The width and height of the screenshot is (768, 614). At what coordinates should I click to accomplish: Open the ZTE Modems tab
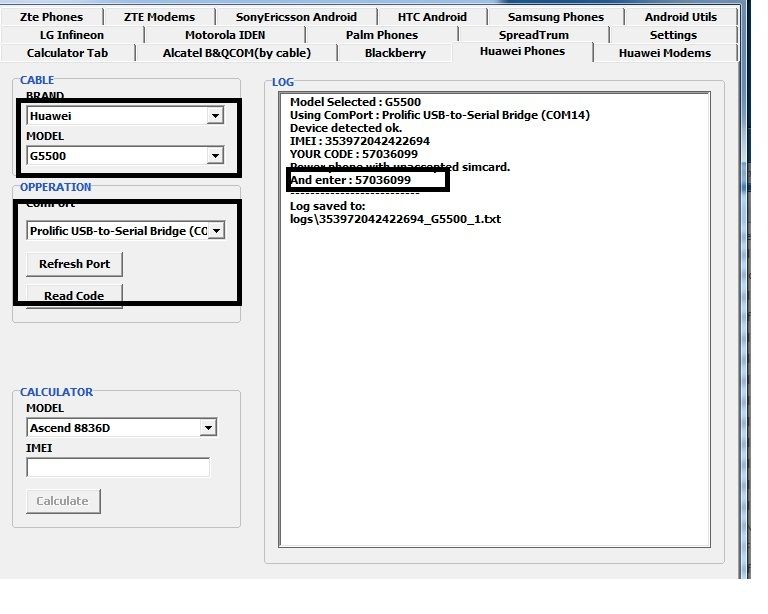(159, 17)
